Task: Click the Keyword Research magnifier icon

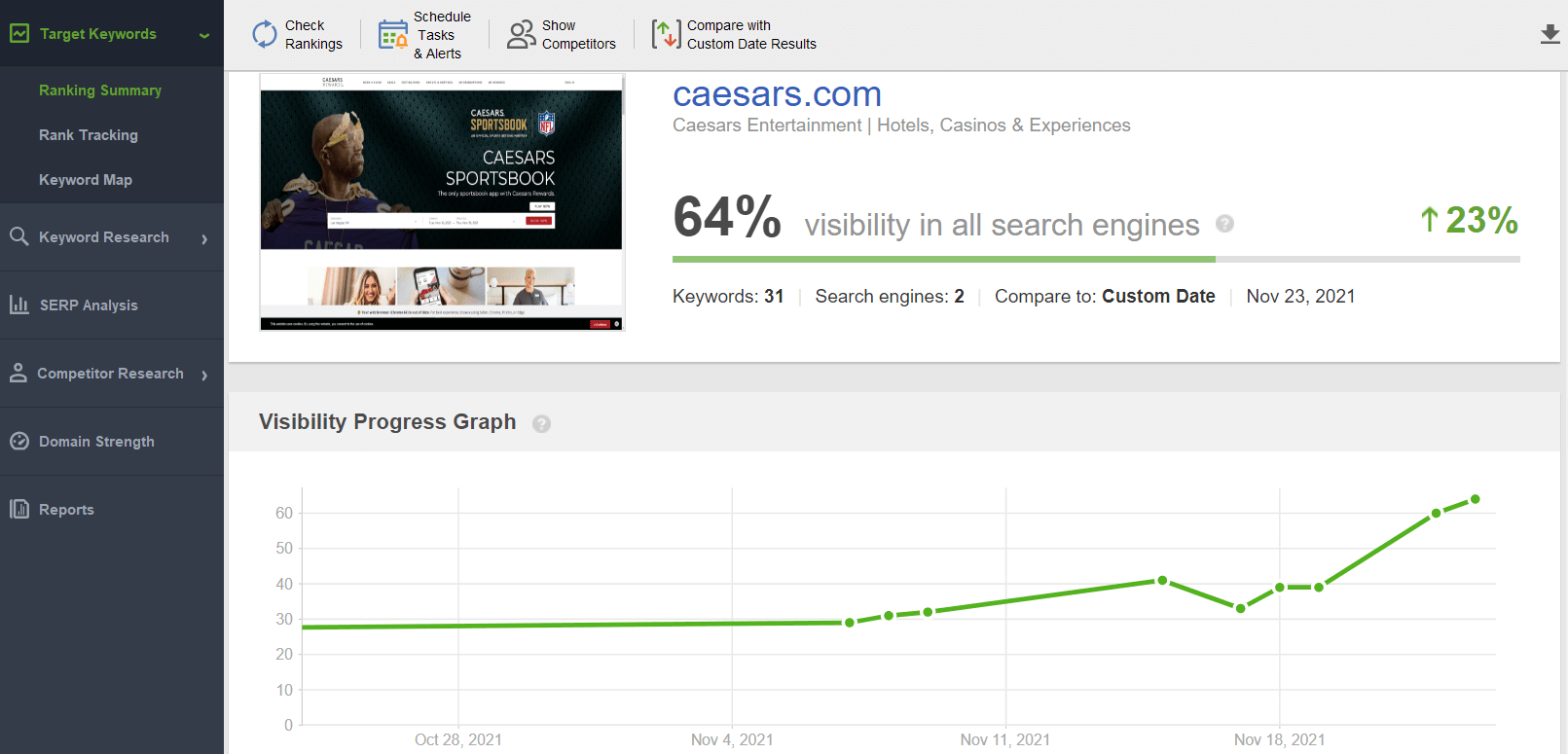Action: 18,235
